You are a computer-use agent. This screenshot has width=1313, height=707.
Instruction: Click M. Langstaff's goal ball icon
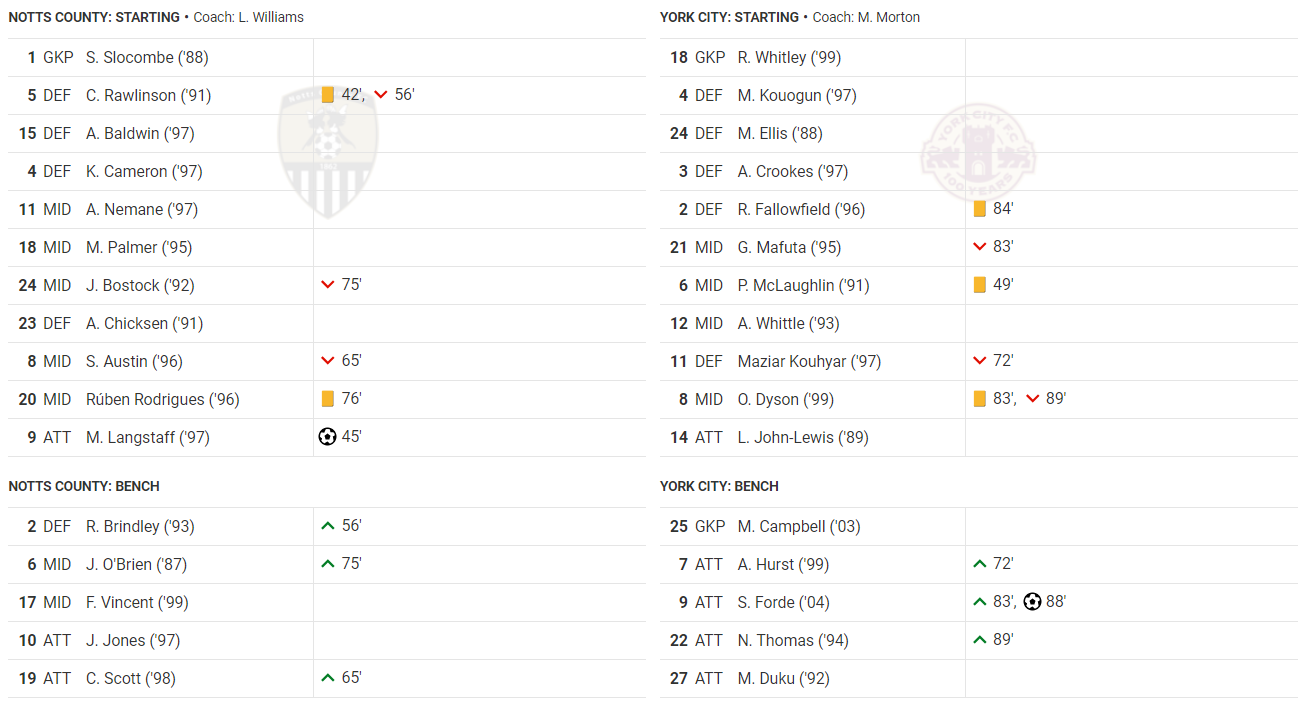click(x=327, y=437)
